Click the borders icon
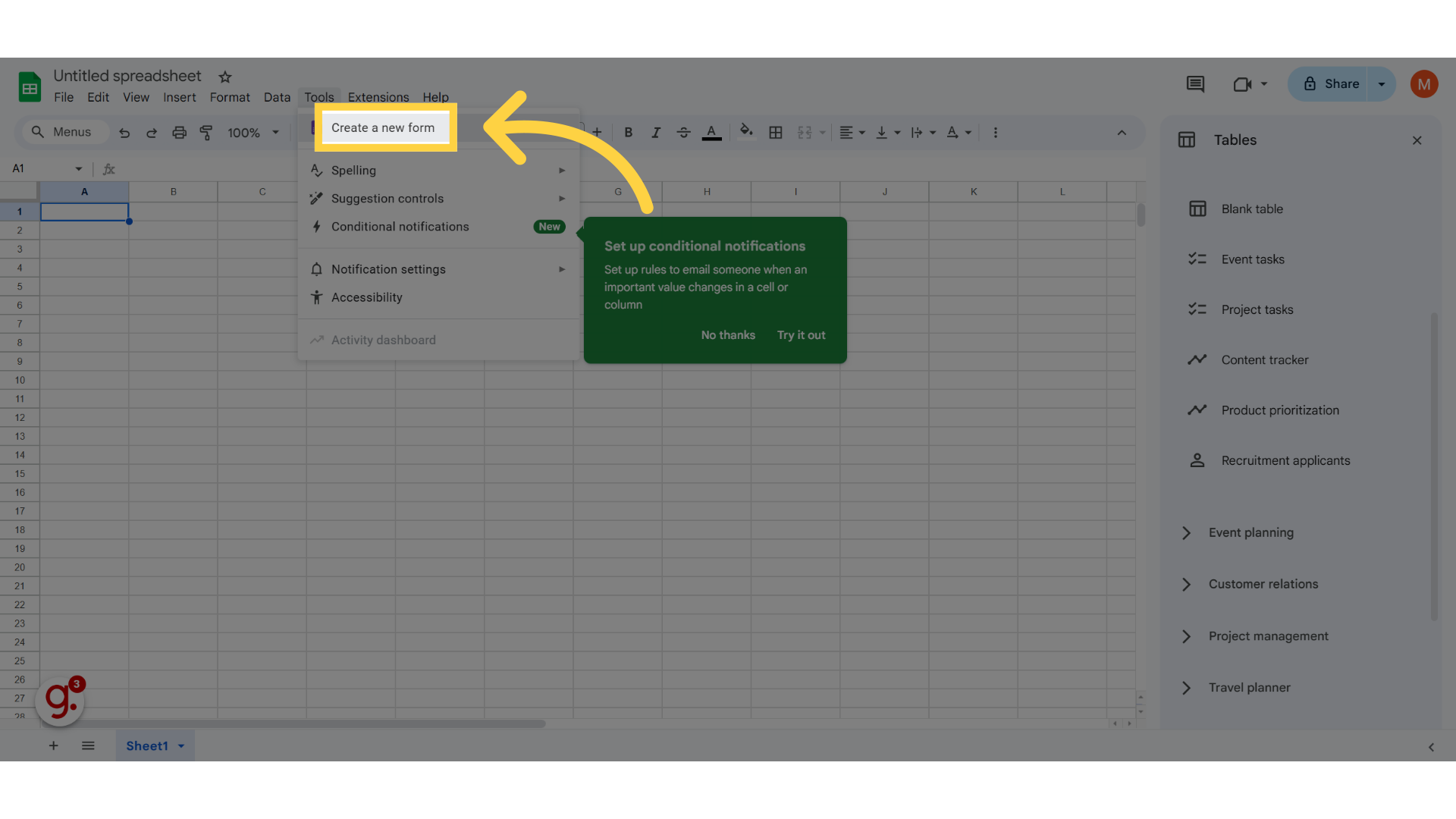The height and width of the screenshot is (819, 1456). (x=775, y=133)
